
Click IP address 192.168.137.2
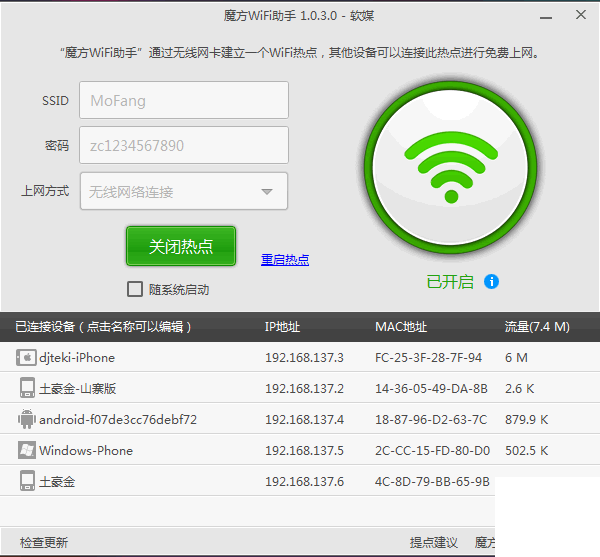point(305,388)
